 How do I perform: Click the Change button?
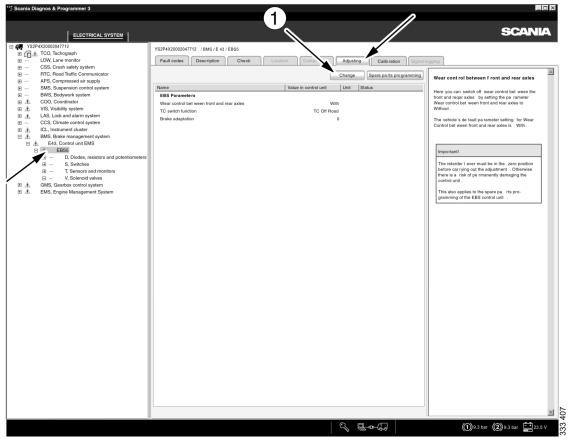point(347,75)
